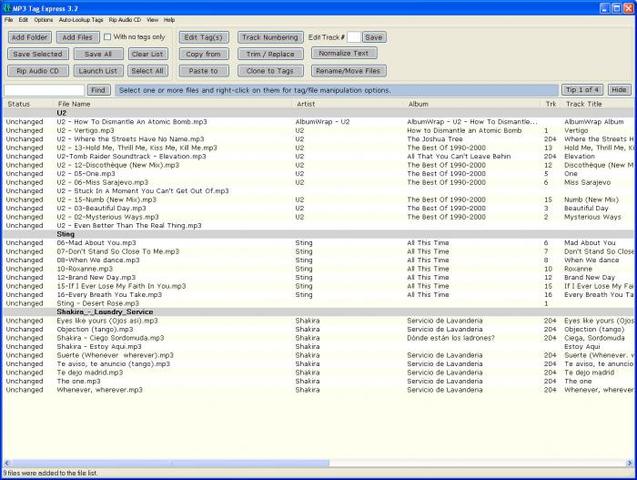Image resolution: width=637 pixels, height=480 pixels.
Task: Select the Shakira_-_Laundry_Service group header
Action: [x=318, y=312]
